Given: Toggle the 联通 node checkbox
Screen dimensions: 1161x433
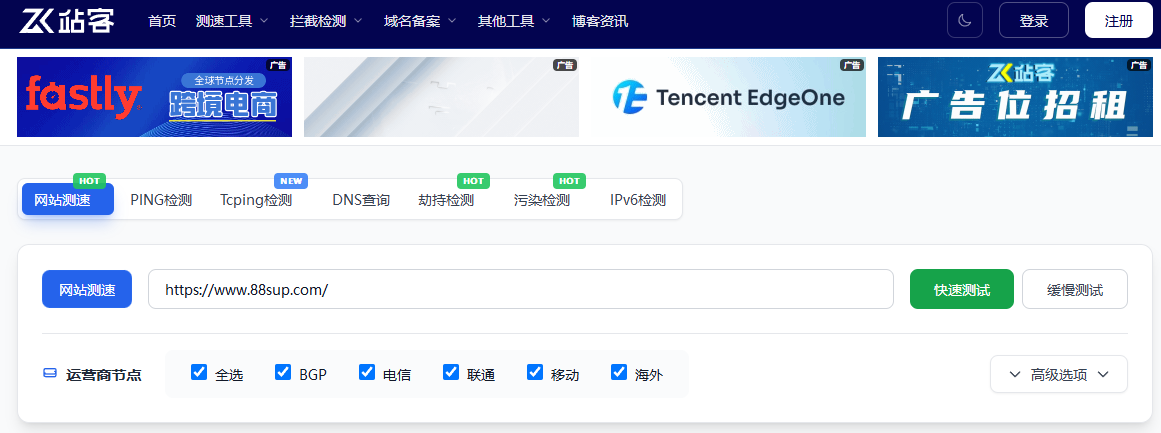Looking at the screenshot, I should point(451,373).
